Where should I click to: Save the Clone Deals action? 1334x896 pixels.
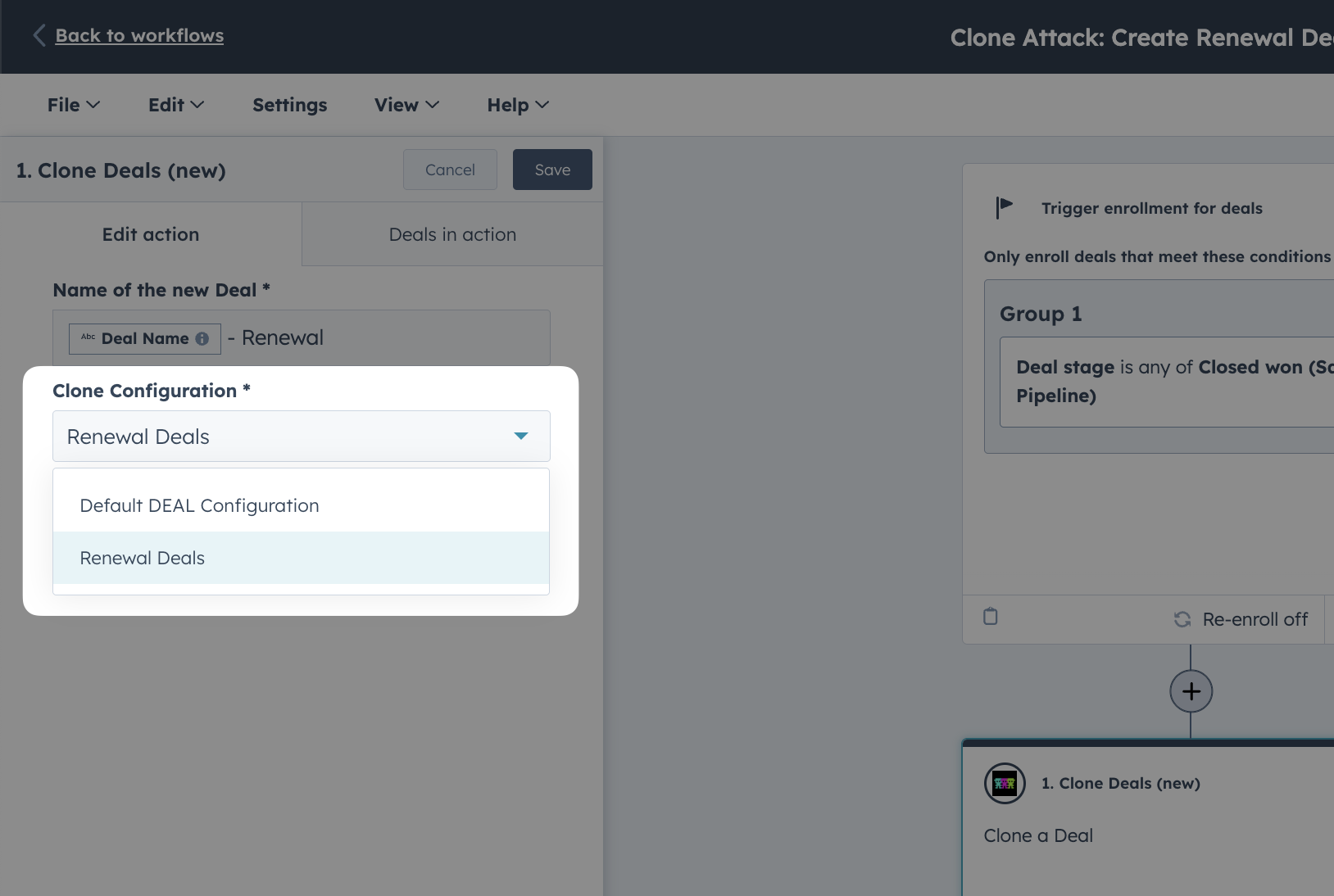coord(552,170)
